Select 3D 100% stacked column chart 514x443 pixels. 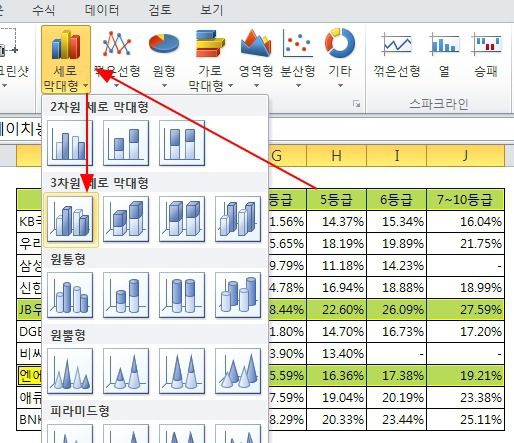[x=182, y=219]
